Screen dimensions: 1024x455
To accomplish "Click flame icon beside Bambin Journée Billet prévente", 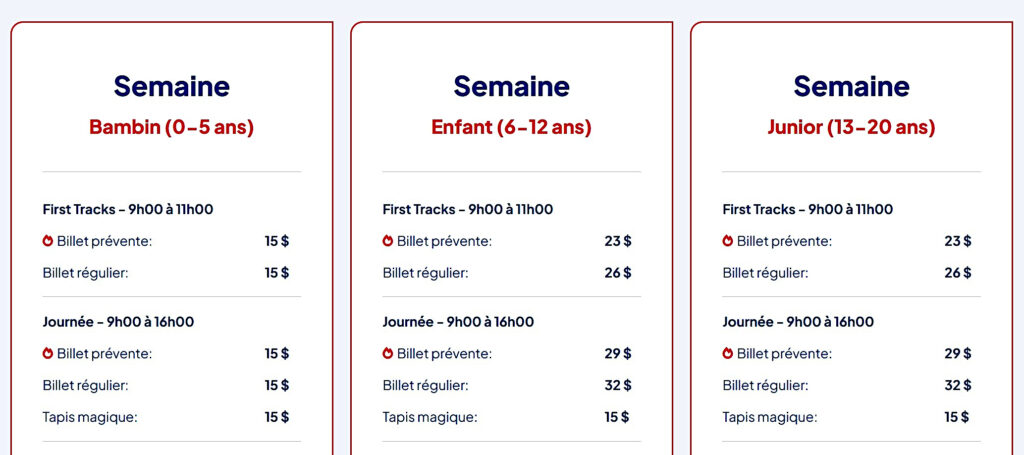I will [x=48, y=353].
